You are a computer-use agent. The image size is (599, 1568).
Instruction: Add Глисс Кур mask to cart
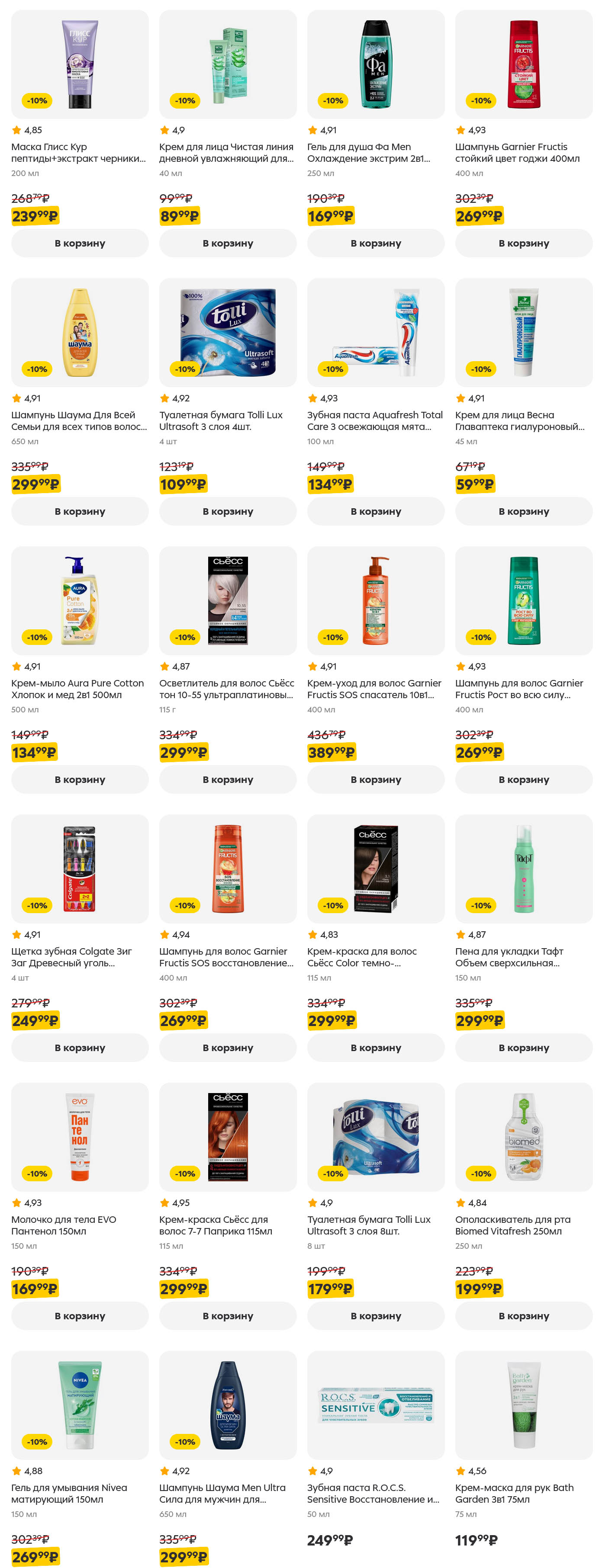point(80,243)
